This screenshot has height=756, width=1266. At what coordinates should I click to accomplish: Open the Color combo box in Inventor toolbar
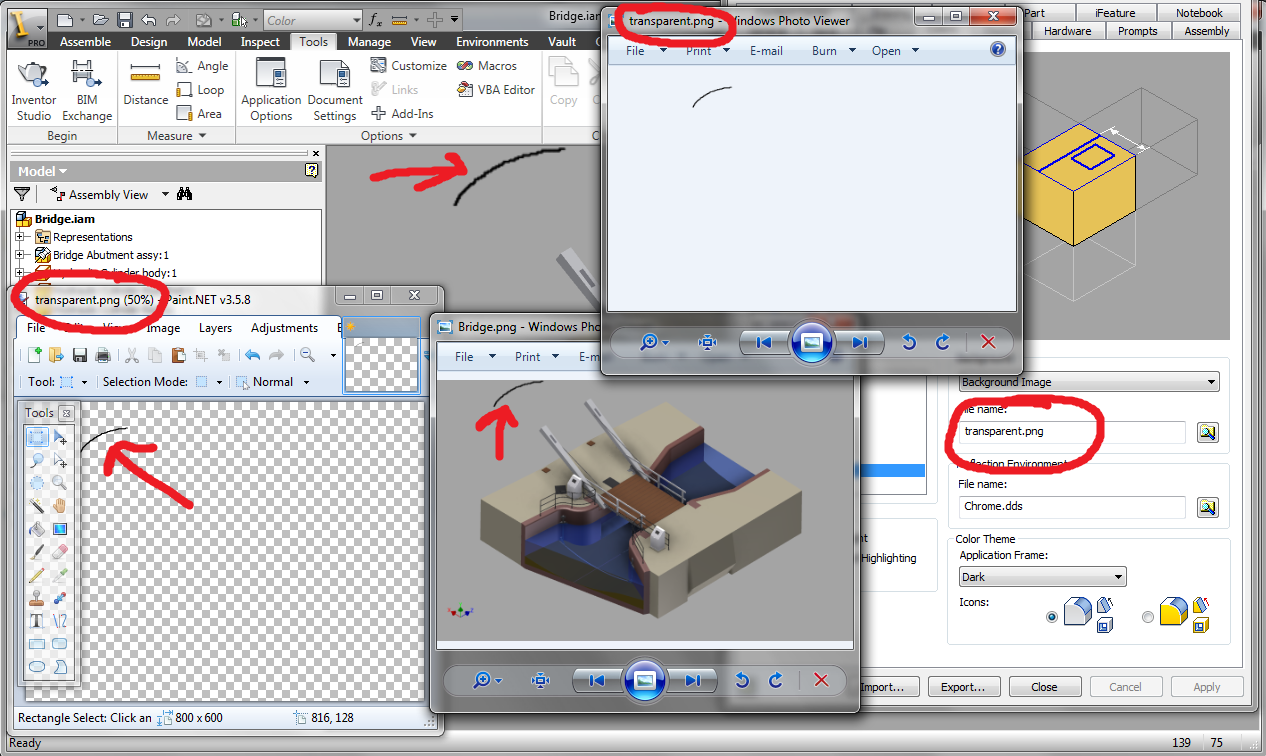click(x=314, y=20)
